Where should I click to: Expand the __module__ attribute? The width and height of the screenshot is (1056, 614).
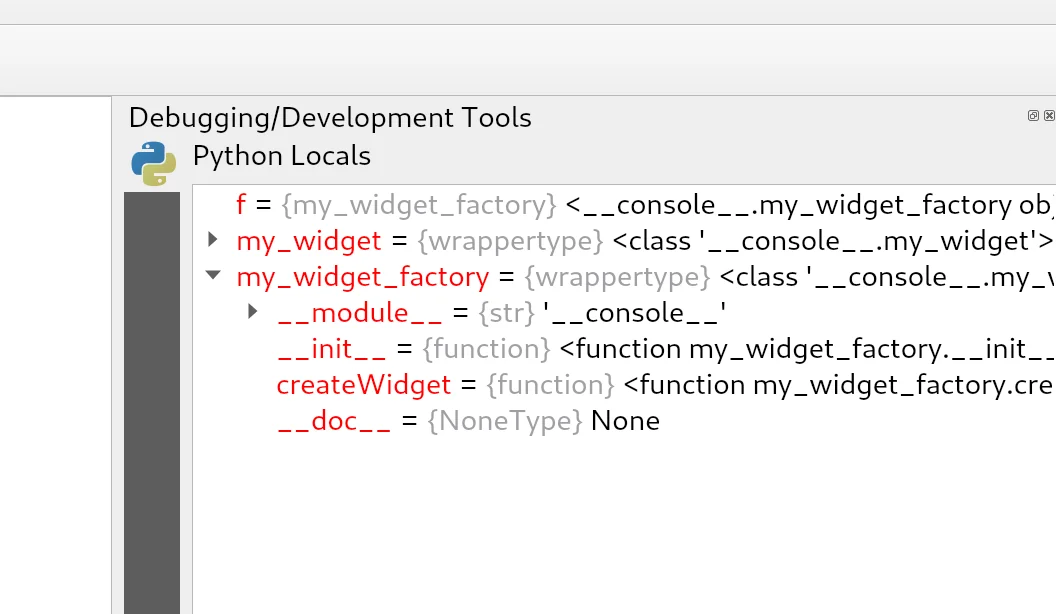click(253, 312)
